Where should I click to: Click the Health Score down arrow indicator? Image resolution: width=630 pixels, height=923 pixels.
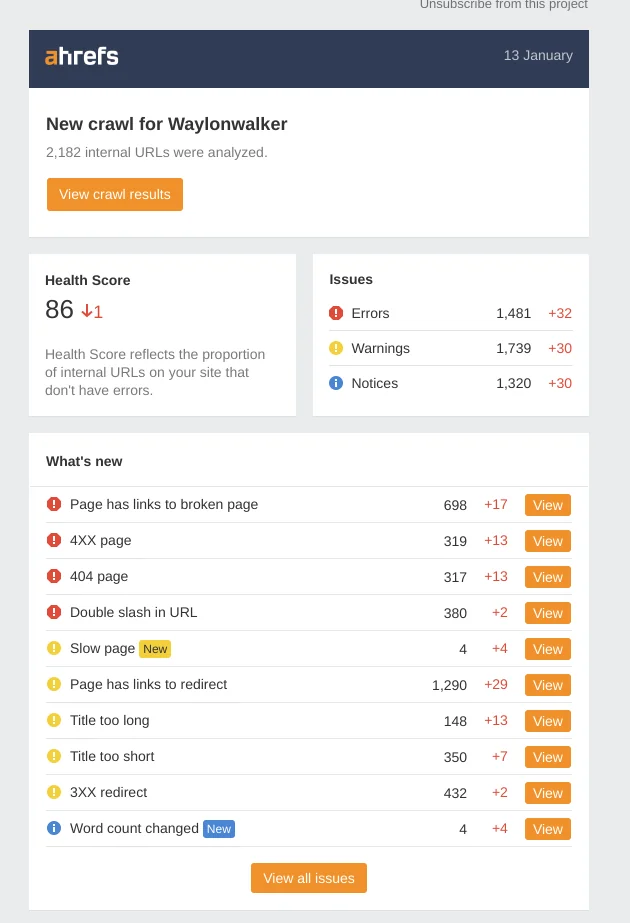tap(87, 311)
